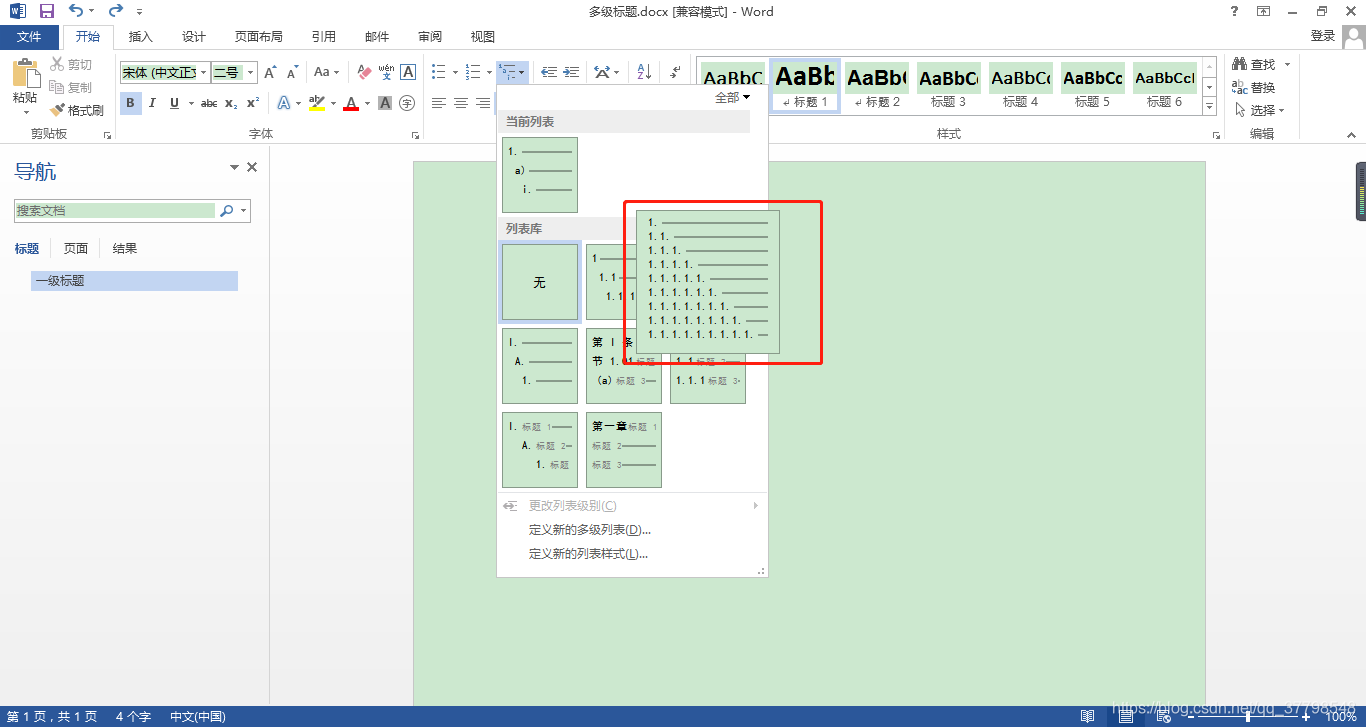1366x727 pixels.
Task: Open the font name dropdown arrow
Action: 204,73
